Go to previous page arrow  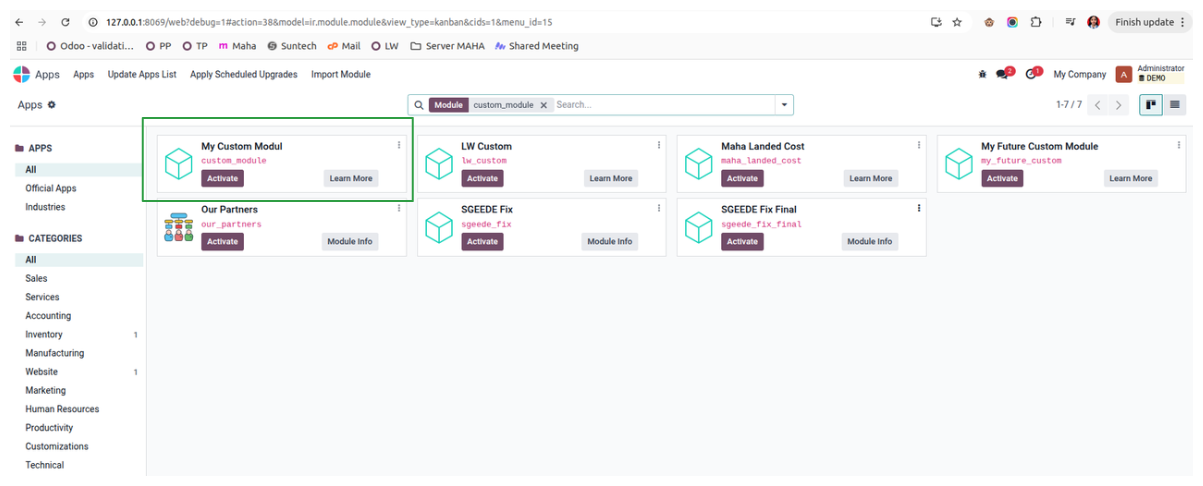[1098, 105]
